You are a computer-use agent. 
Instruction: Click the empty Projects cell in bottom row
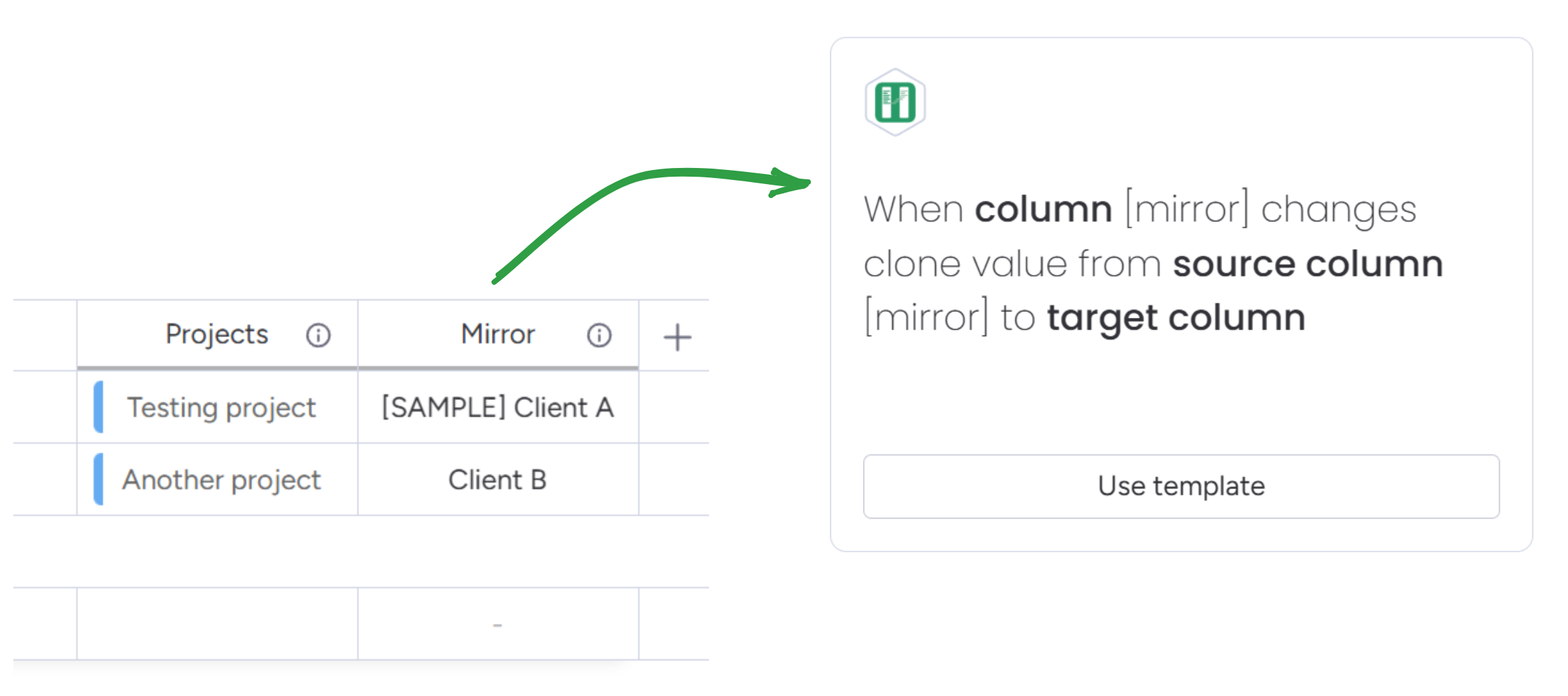click(x=217, y=624)
